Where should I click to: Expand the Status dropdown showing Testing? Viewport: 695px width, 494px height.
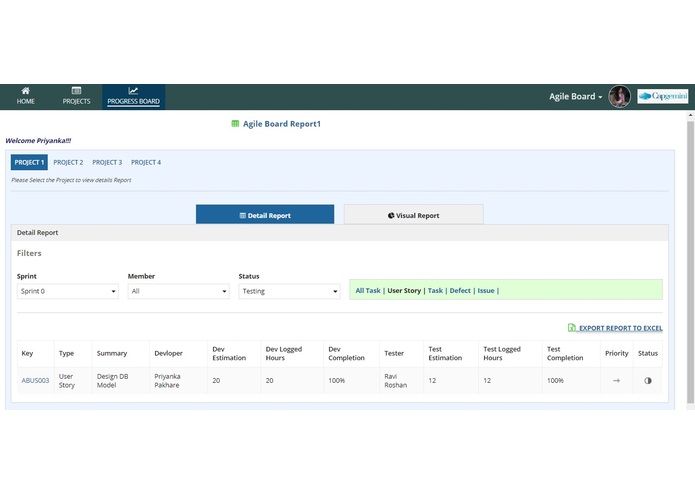289,291
